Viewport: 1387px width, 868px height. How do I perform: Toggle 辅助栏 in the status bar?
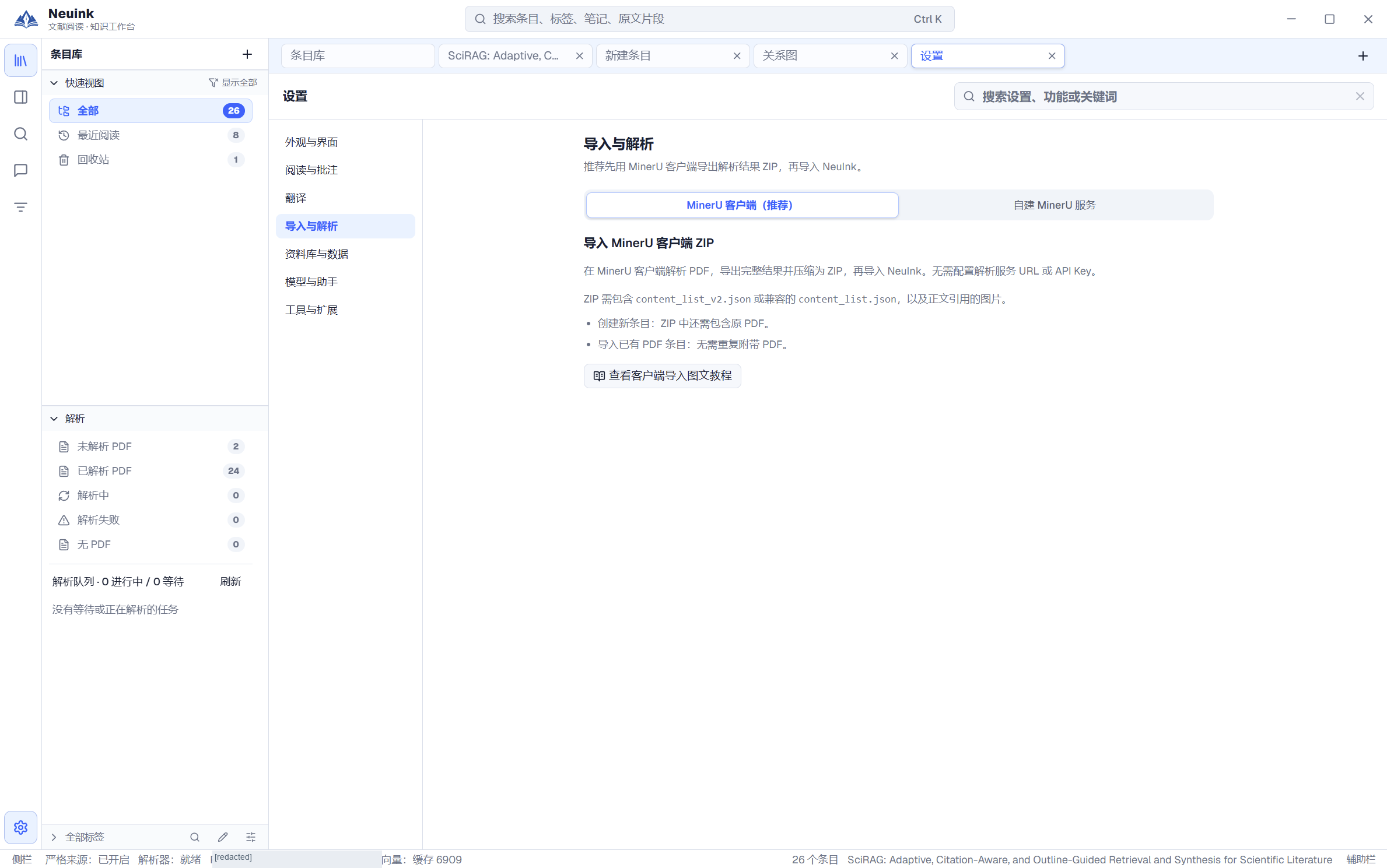[1361, 860]
